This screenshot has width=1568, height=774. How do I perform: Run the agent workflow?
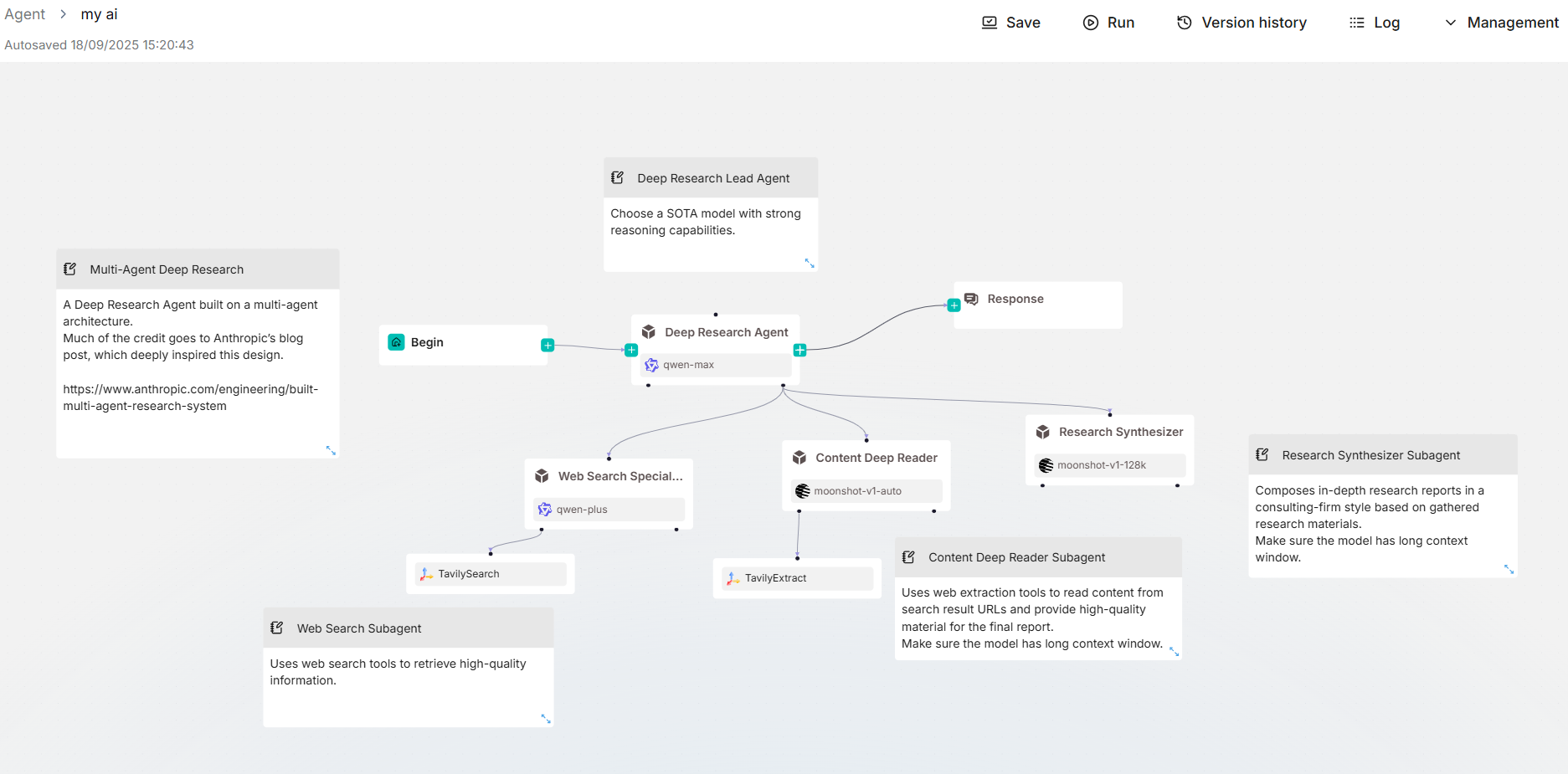point(1108,23)
